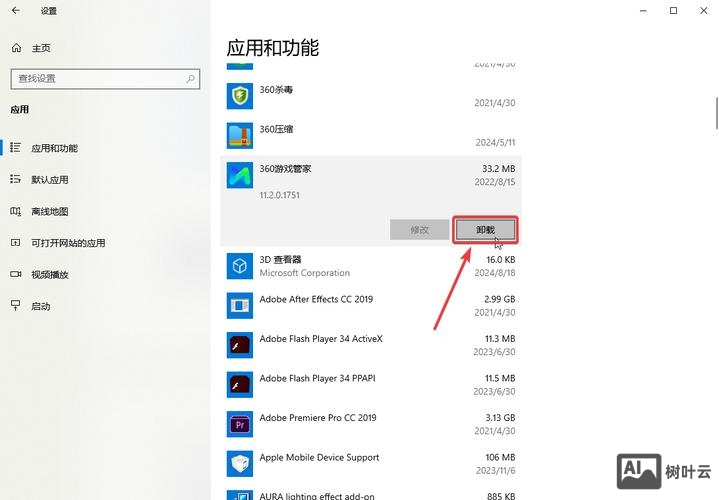Close the 设置 window
Image resolution: width=719 pixels, height=500 pixels.
pos(703,10)
